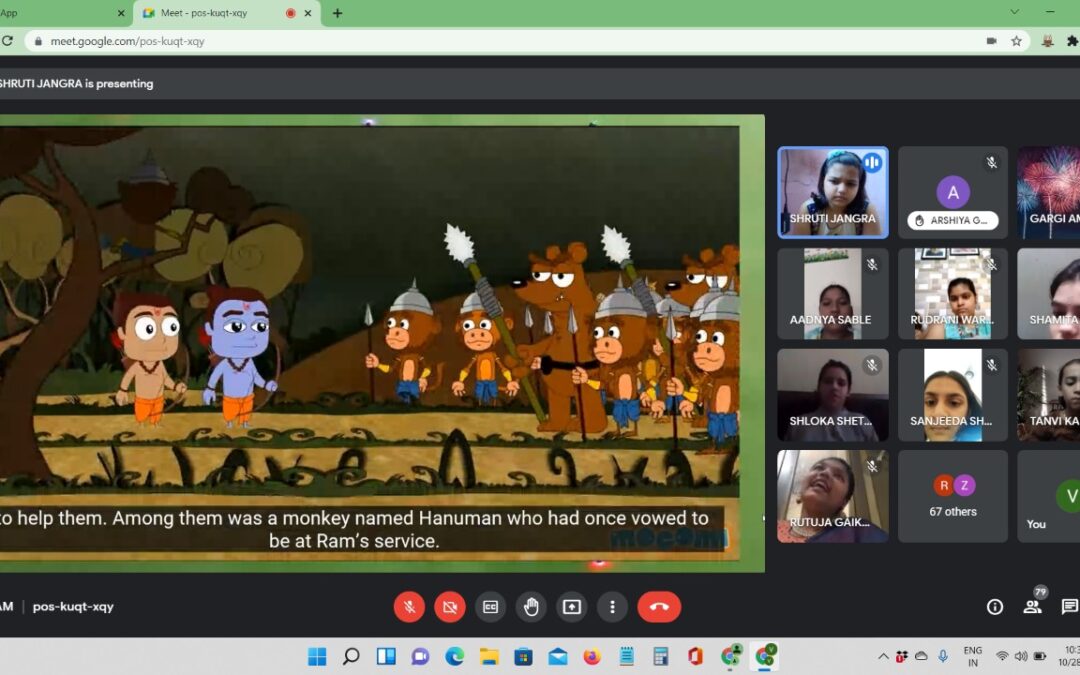
Task: Leave the call with the red hang-up button
Action: (659, 607)
